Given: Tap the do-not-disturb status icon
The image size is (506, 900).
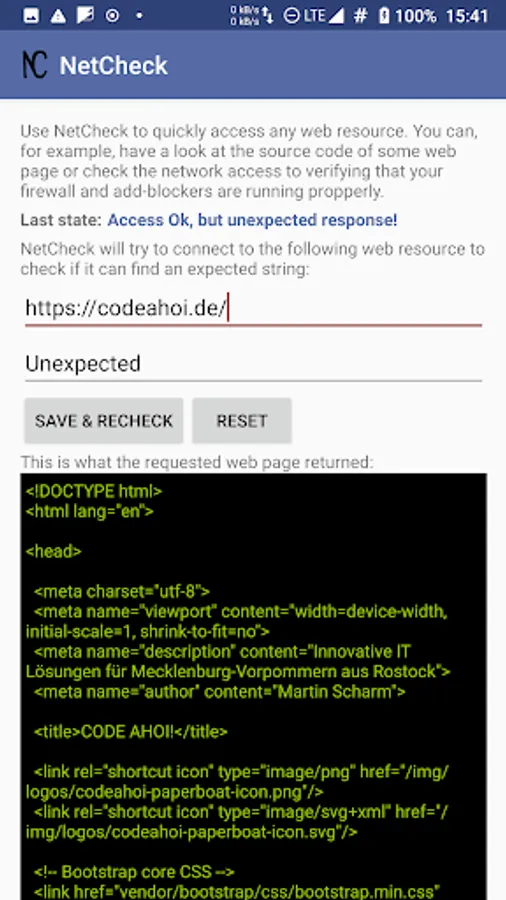Looking at the screenshot, I should point(292,16).
